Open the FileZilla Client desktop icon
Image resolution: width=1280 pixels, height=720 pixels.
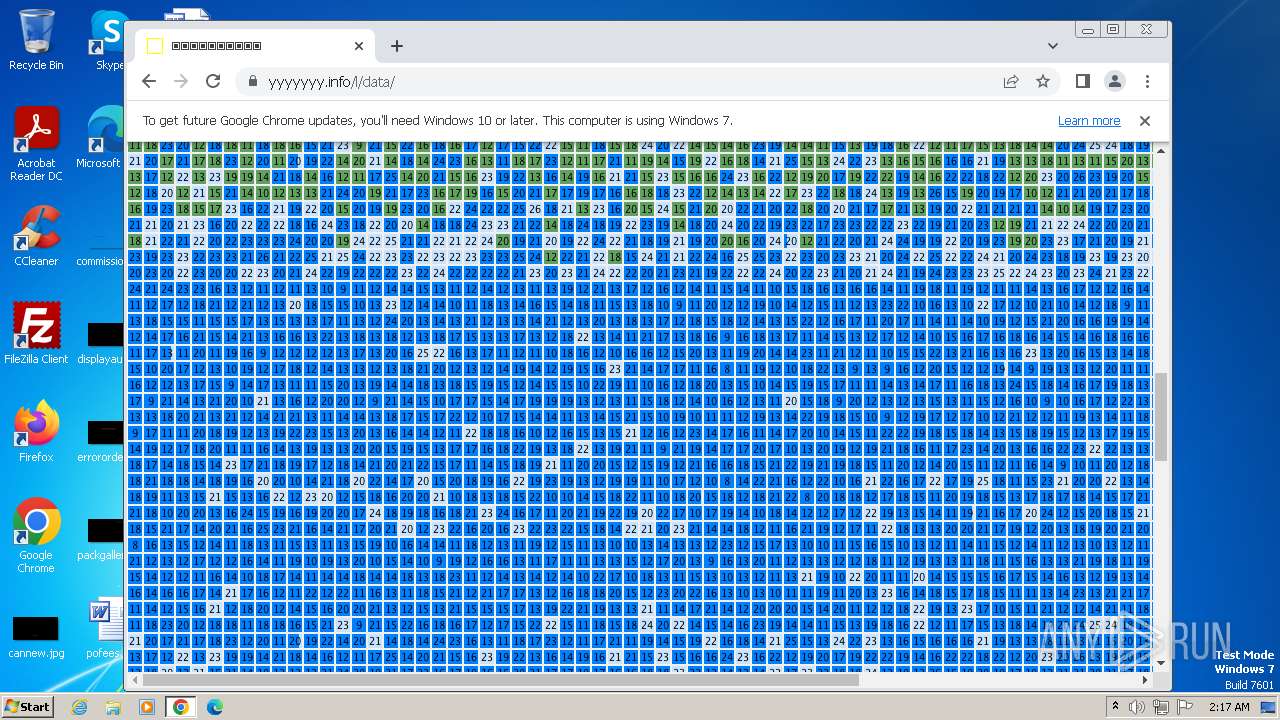coord(36,334)
